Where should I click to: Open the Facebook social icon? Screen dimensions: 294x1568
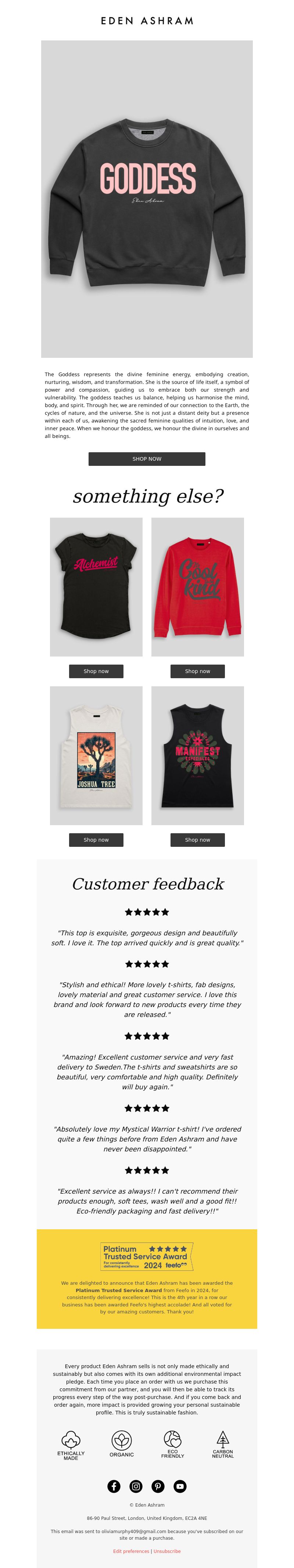[114, 1486]
